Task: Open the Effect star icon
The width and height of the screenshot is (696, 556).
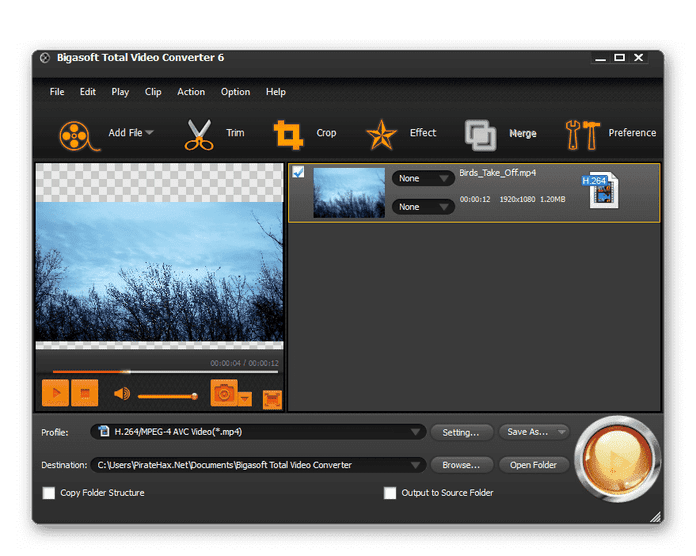Action: click(381, 134)
